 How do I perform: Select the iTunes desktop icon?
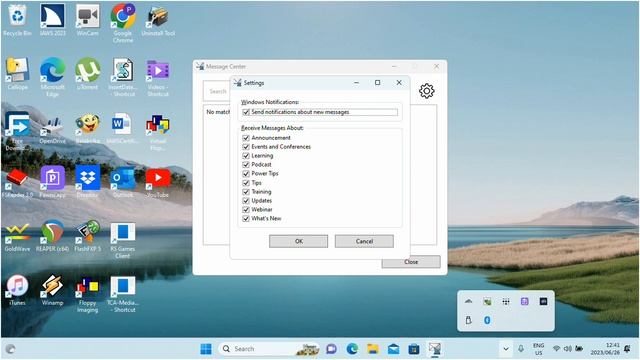coord(18,290)
